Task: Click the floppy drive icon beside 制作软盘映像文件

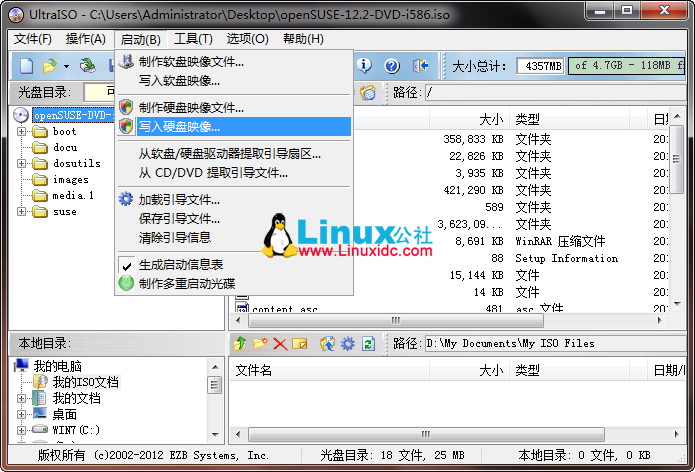Action: (126, 62)
